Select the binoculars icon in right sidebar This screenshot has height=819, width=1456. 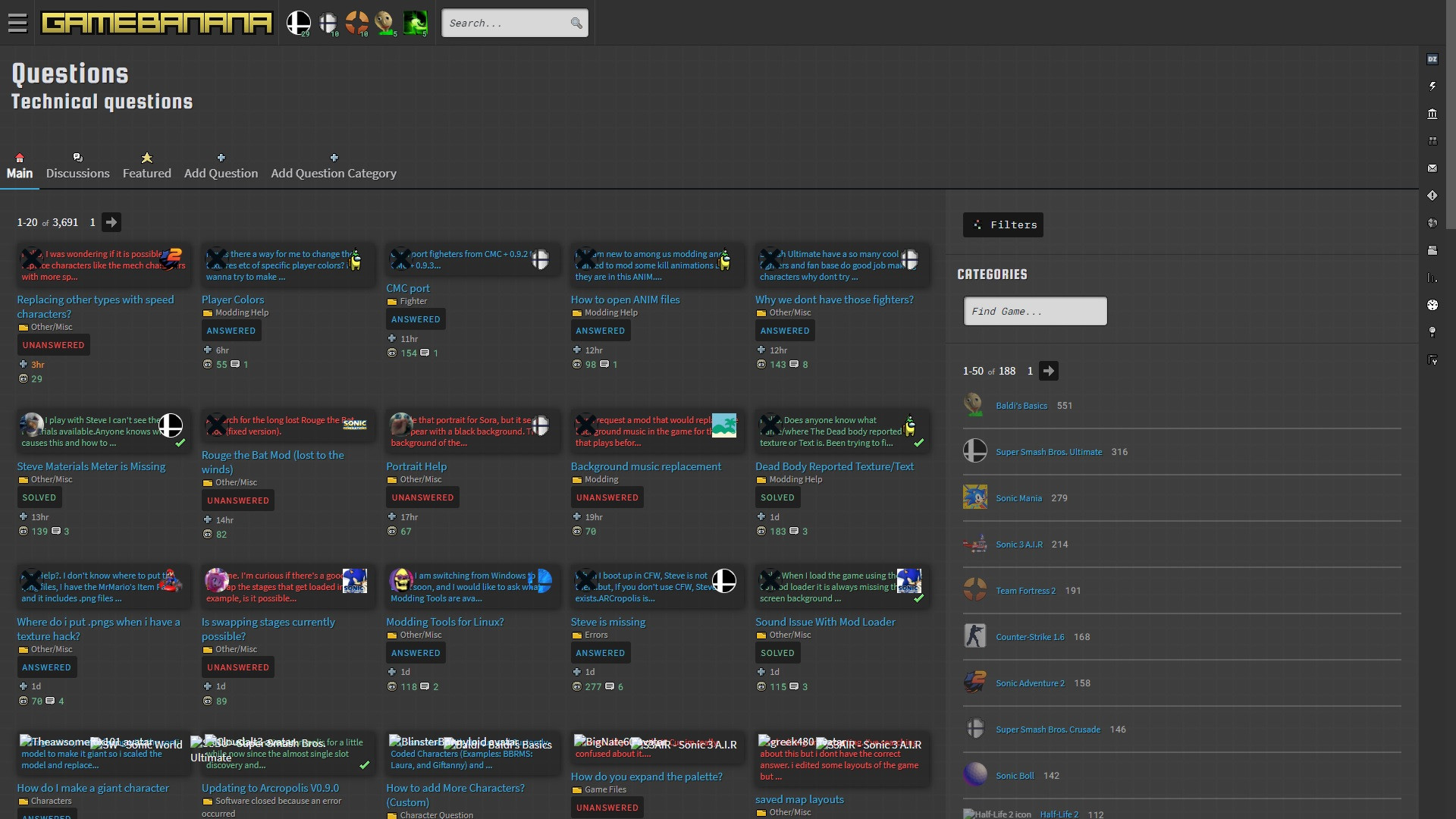pyautogui.click(x=1433, y=141)
